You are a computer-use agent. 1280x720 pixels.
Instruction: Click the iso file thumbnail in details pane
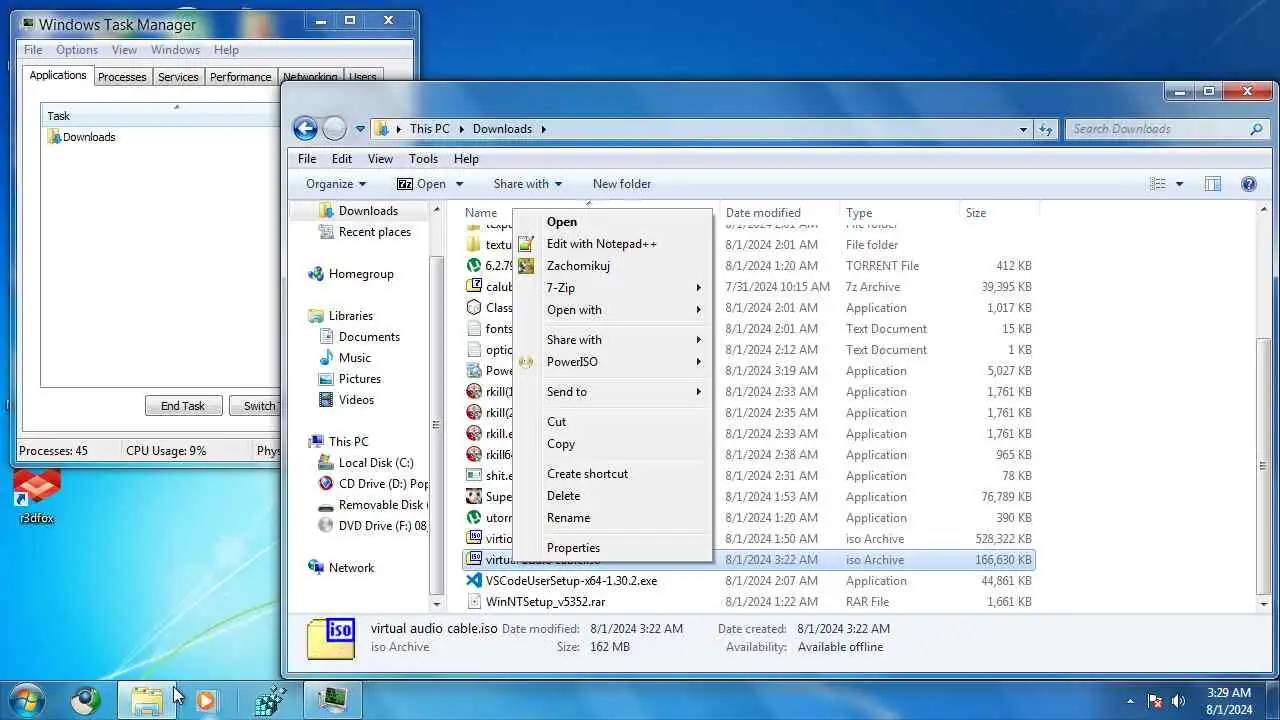[331, 638]
